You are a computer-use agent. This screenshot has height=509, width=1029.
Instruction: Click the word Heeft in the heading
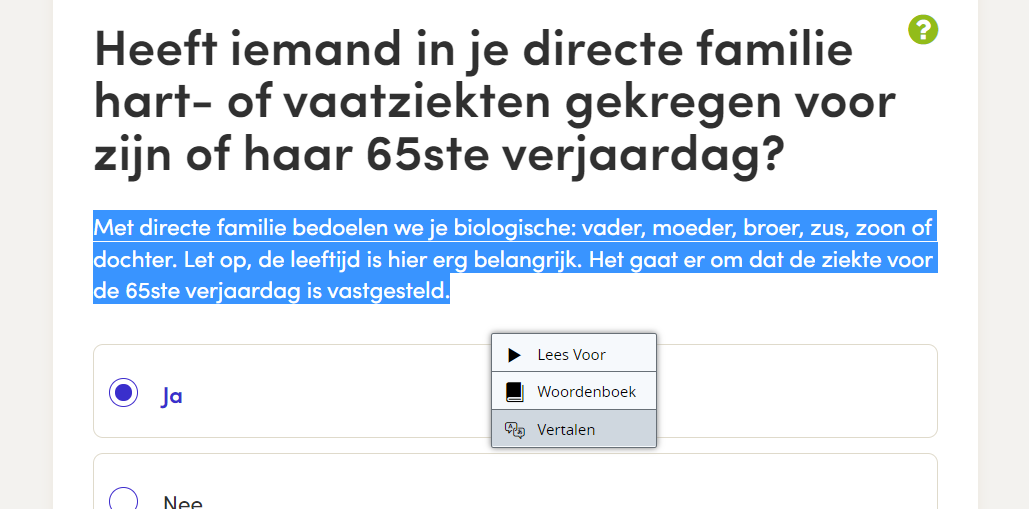156,47
